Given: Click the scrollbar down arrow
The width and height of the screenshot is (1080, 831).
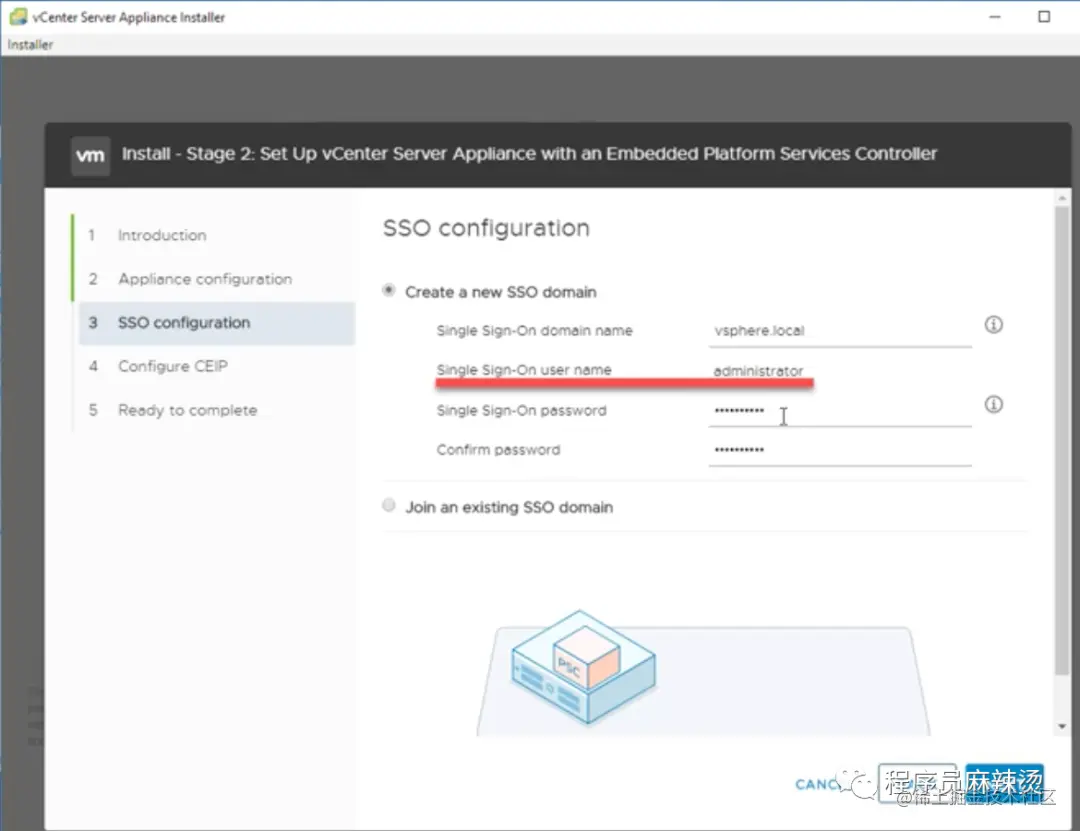Looking at the screenshot, I should pyautogui.click(x=1062, y=726).
